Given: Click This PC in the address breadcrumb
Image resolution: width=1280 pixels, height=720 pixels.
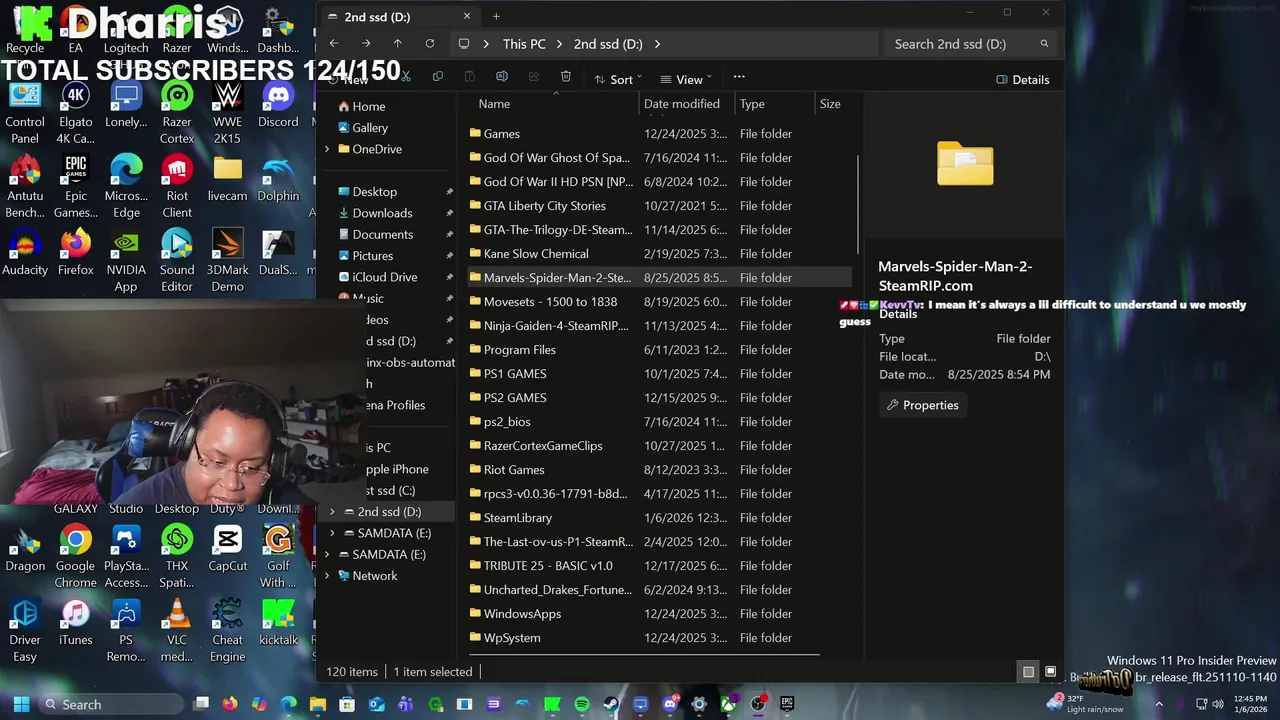Looking at the screenshot, I should [x=524, y=44].
